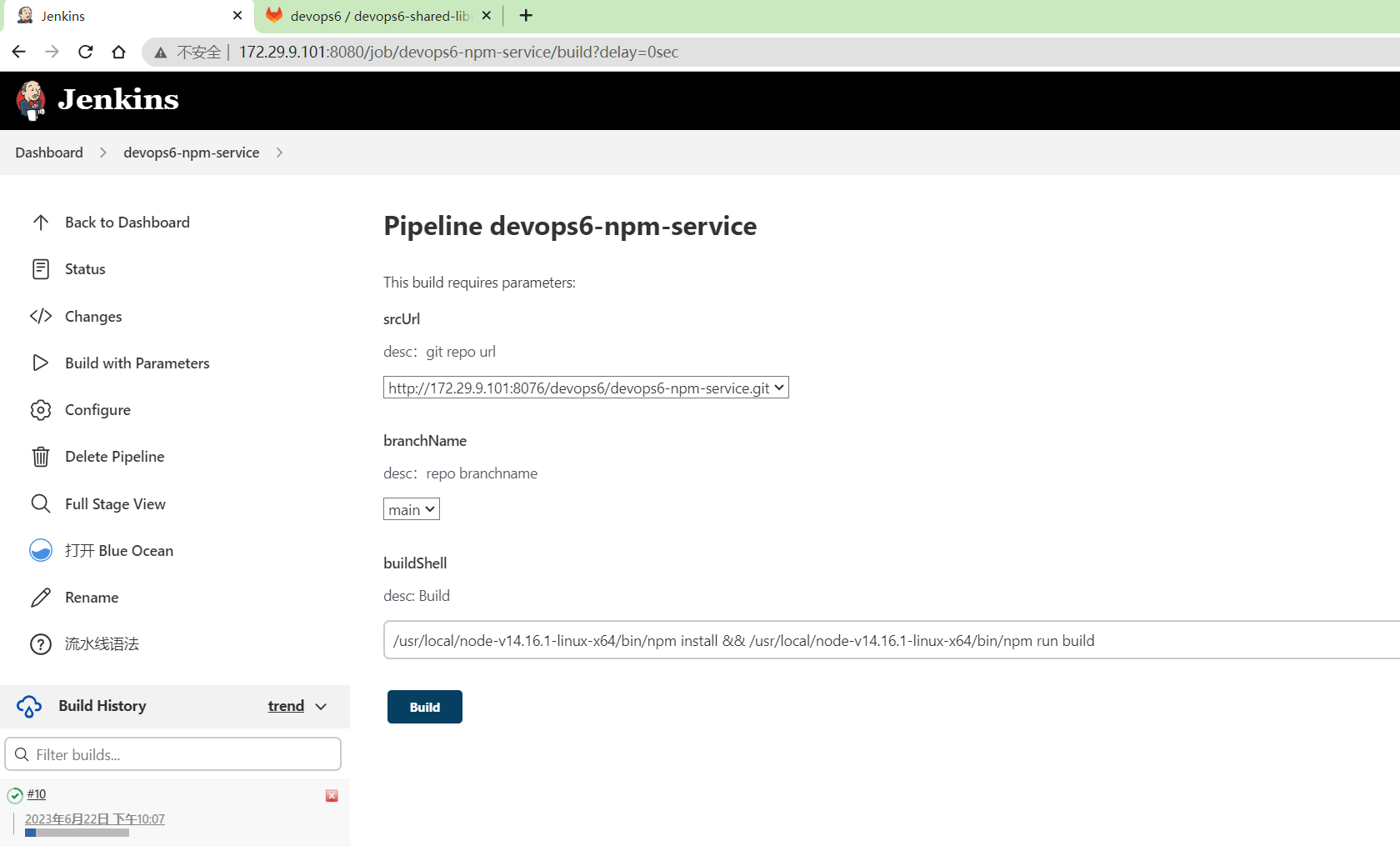Open the srcUrl git repo dropdown
1400x846 pixels.
(x=586, y=388)
